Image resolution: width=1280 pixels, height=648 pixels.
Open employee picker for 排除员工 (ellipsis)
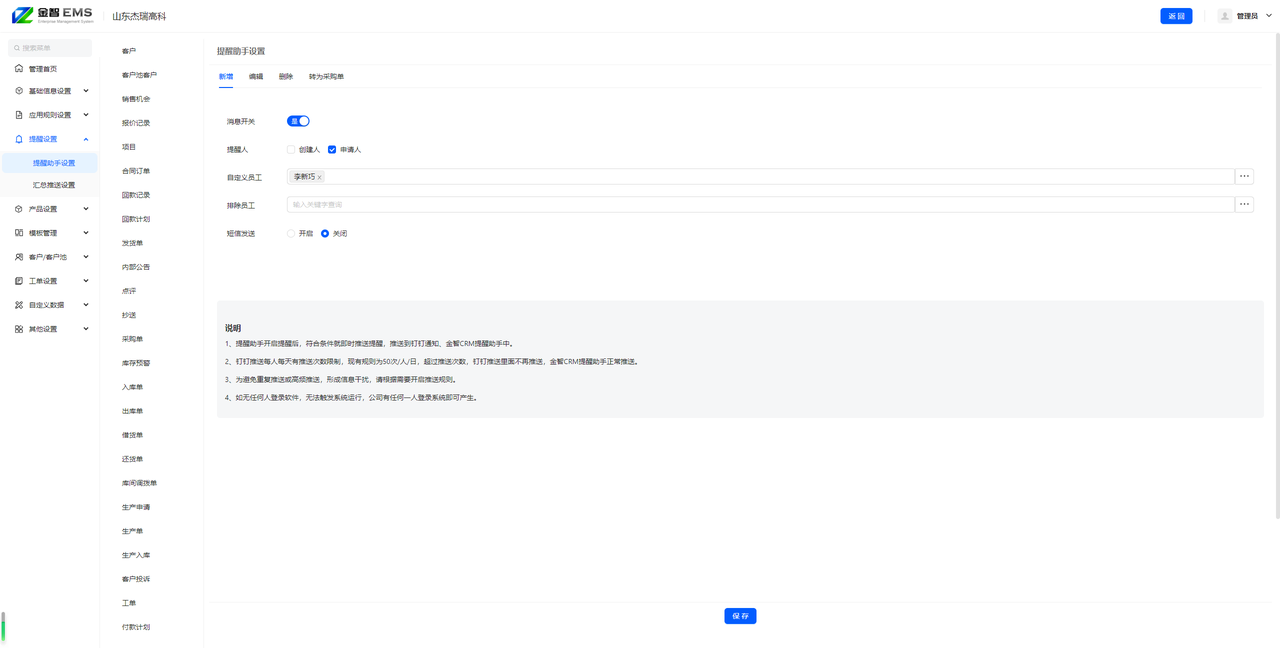click(x=1244, y=204)
